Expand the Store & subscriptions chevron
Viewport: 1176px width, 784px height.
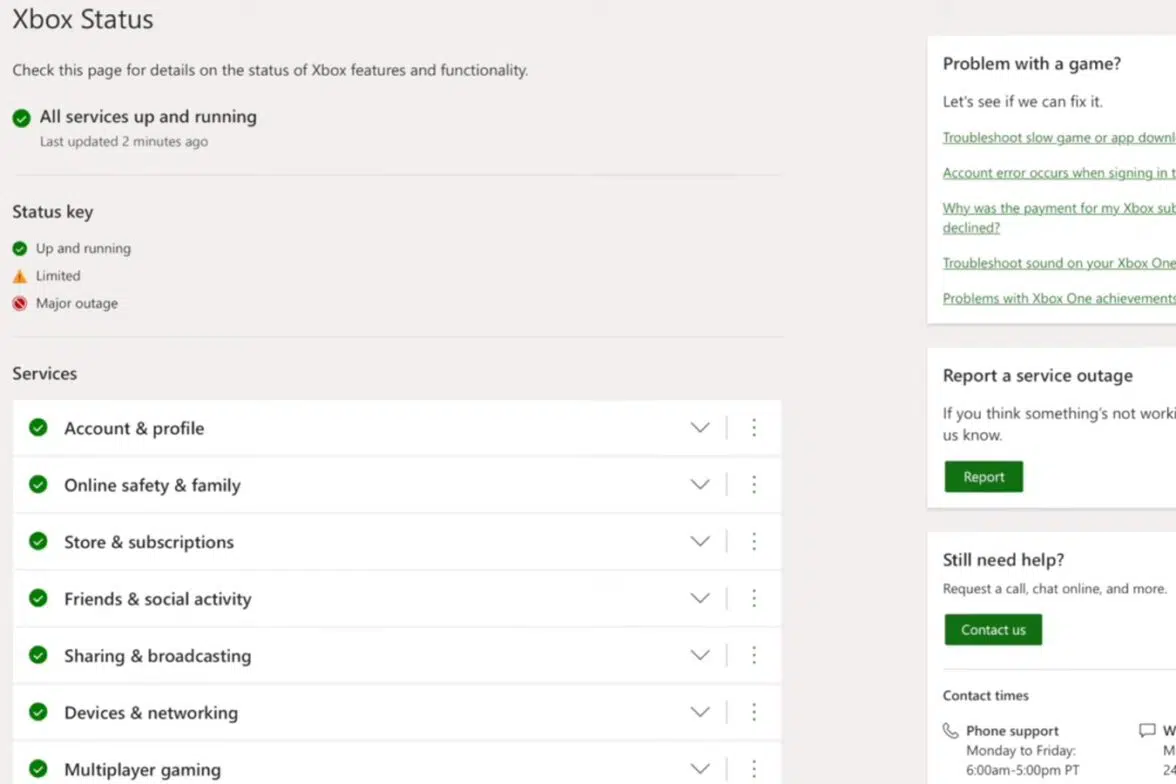[700, 542]
